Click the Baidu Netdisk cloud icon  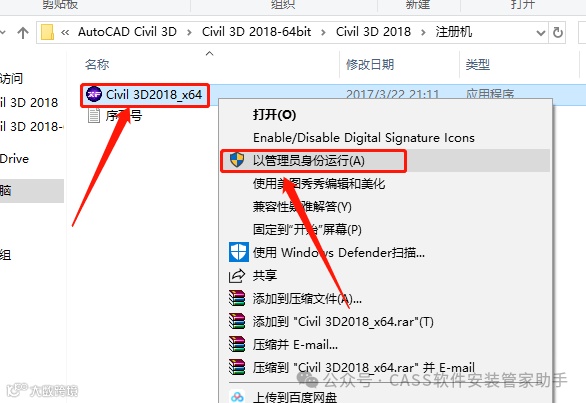[x=237, y=397]
